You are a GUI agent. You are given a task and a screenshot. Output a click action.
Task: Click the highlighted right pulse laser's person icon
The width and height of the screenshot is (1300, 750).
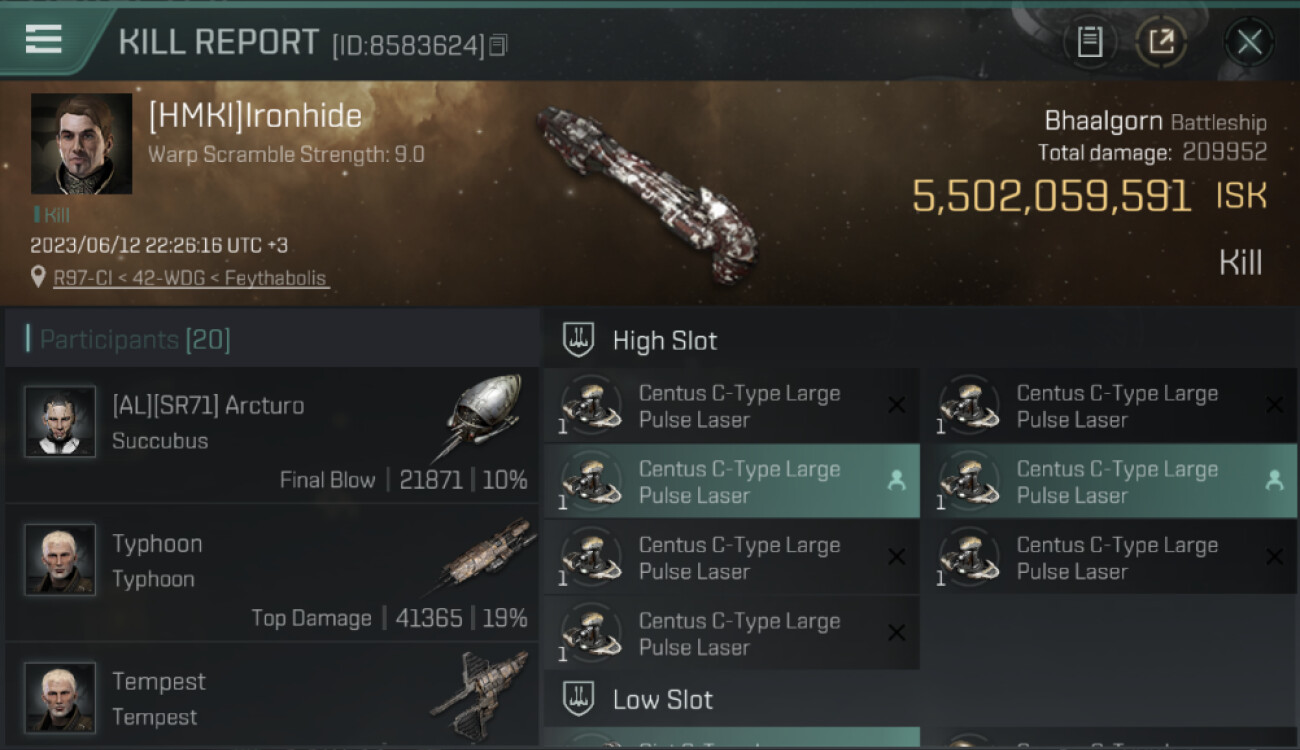[x=1274, y=481]
